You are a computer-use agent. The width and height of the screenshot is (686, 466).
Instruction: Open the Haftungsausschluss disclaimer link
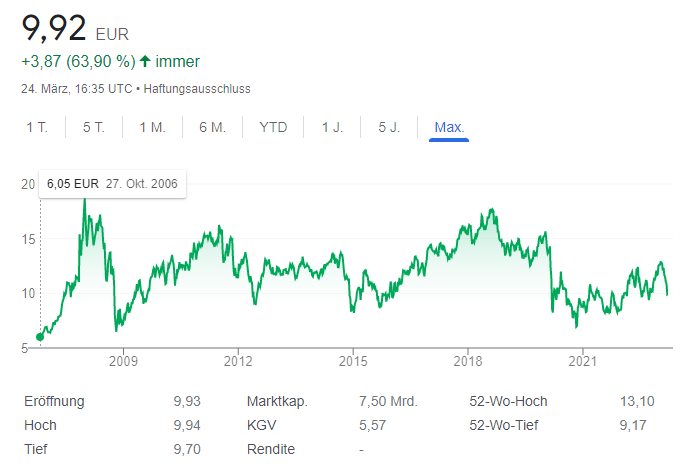(x=197, y=89)
